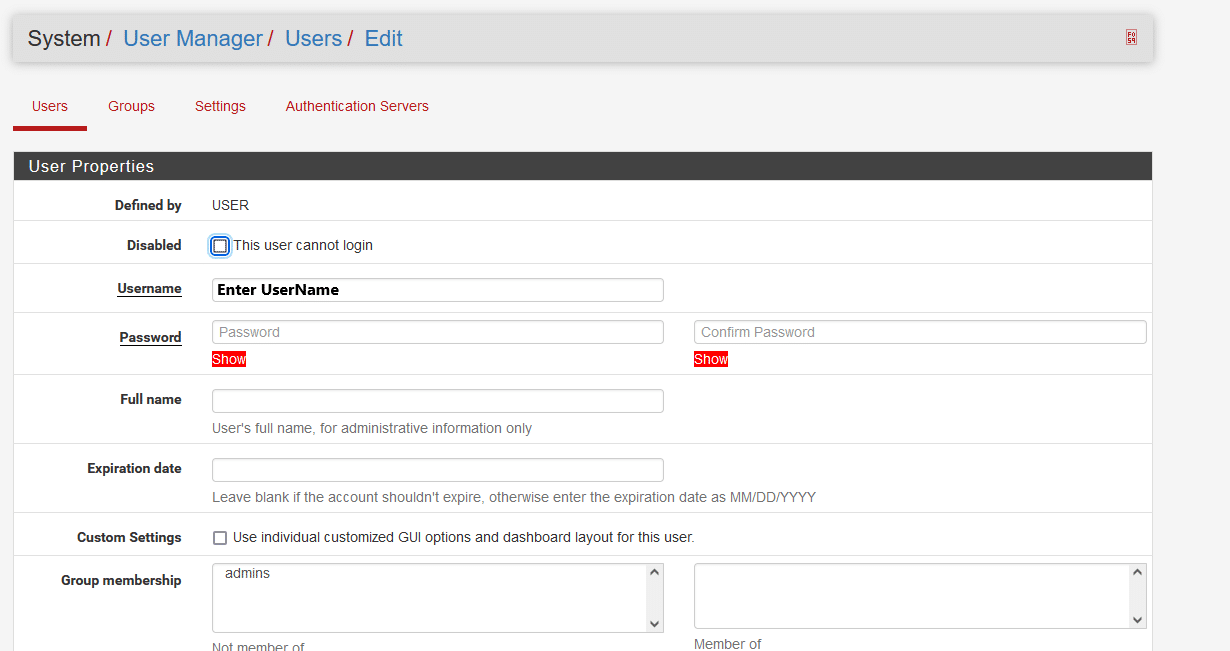Focus the Username input field
The image size is (1230, 651).
point(438,290)
